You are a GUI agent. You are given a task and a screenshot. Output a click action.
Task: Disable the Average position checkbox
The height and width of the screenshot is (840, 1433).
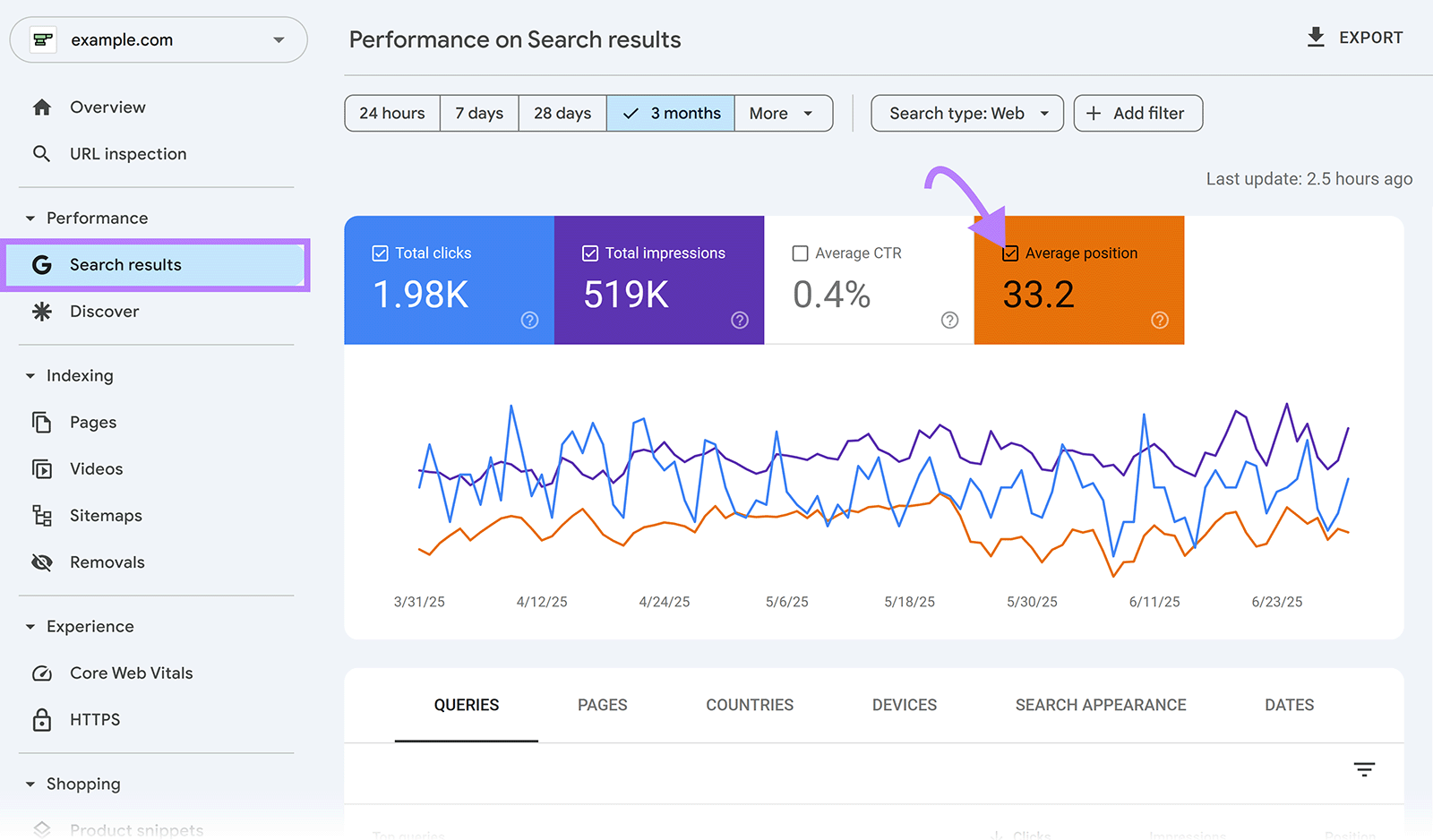coord(1010,253)
